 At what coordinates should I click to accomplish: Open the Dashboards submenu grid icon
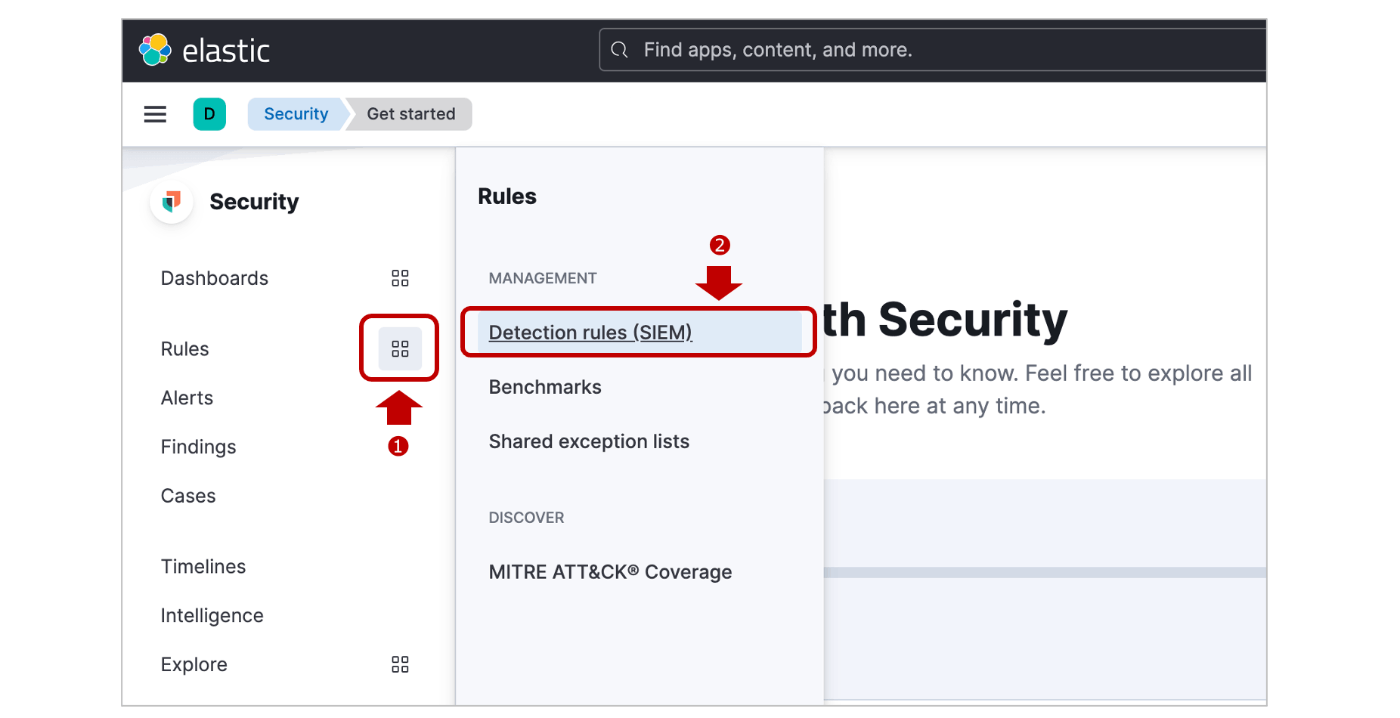400,278
